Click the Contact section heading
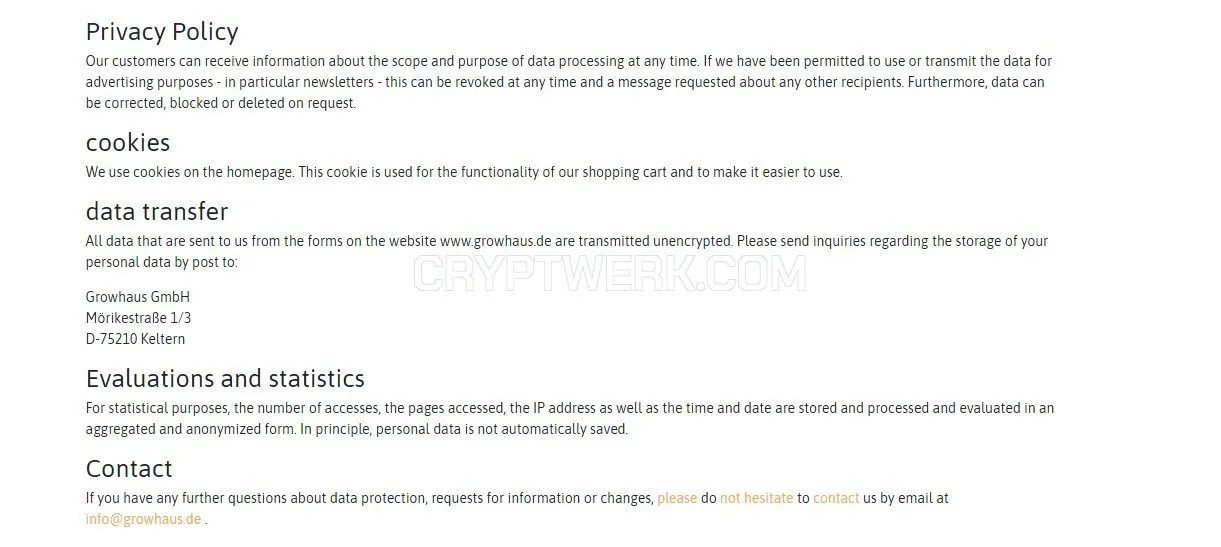 click(129, 468)
